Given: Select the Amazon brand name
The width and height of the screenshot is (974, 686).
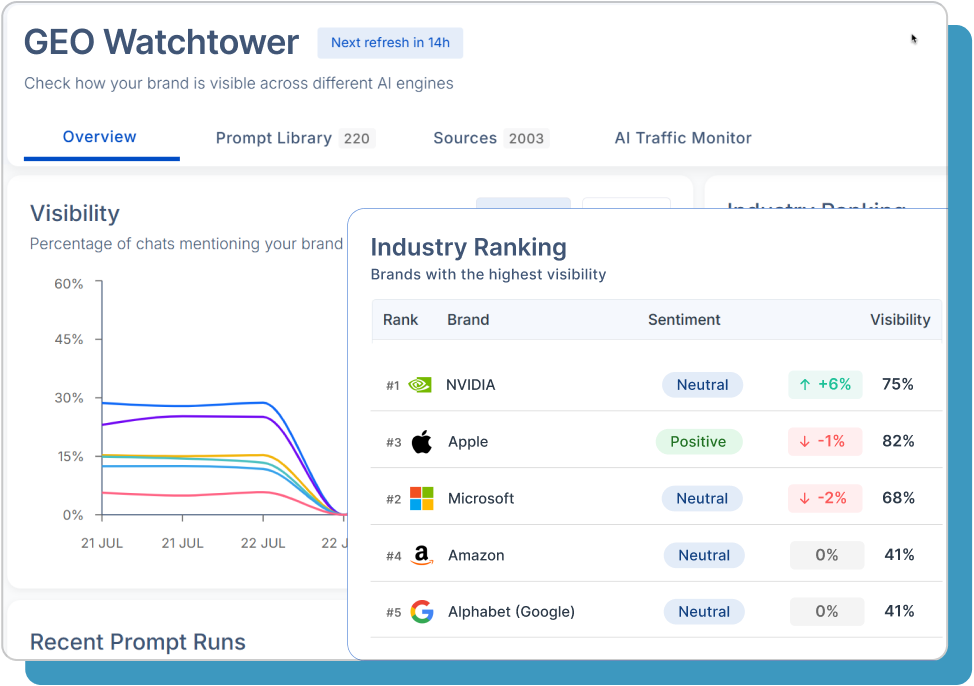Looking at the screenshot, I should (x=476, y=555).
